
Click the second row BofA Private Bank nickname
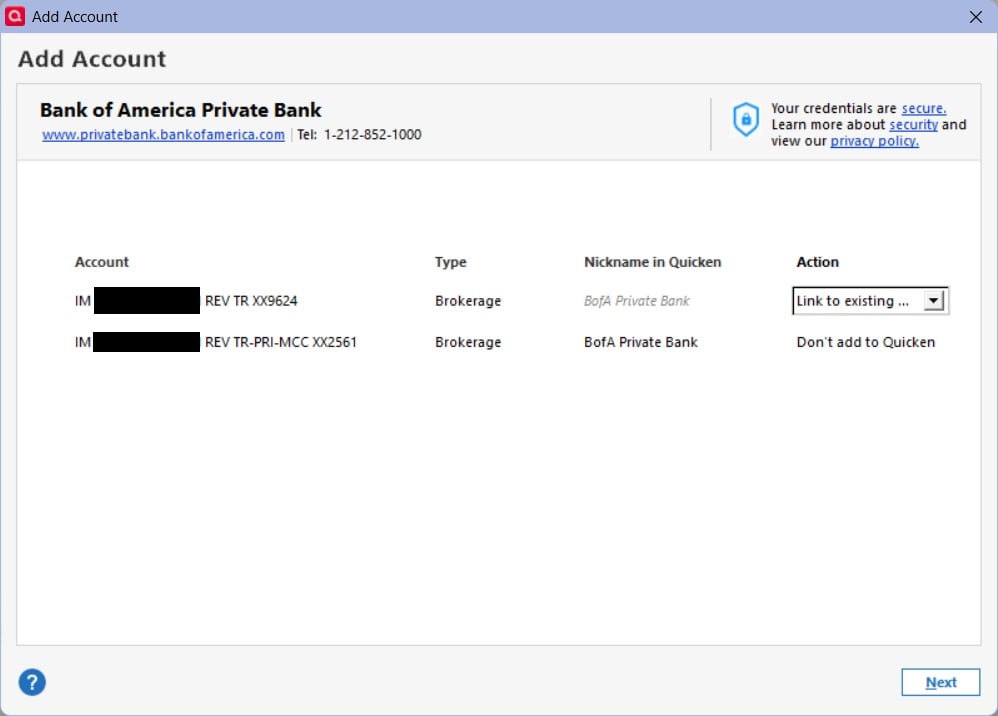tap(641, 342)
